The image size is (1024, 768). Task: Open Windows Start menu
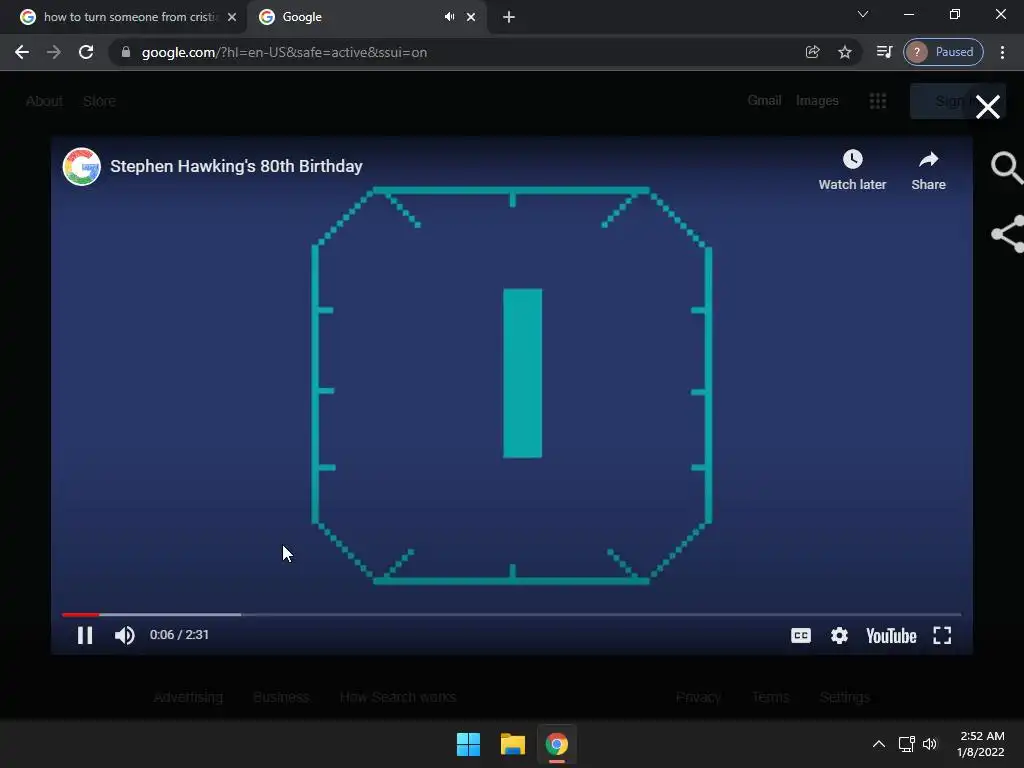(x=468, y=744)
